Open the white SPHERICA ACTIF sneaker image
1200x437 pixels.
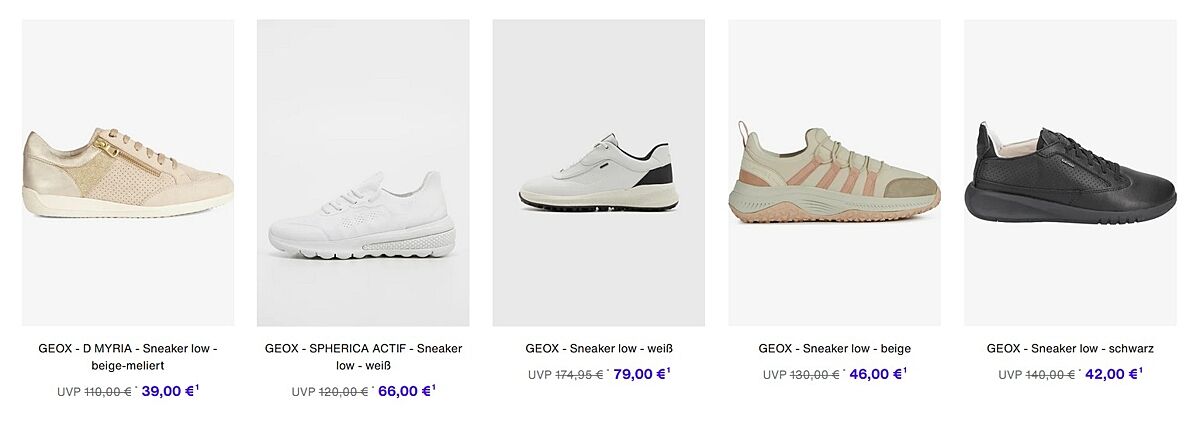click(363, 172)
